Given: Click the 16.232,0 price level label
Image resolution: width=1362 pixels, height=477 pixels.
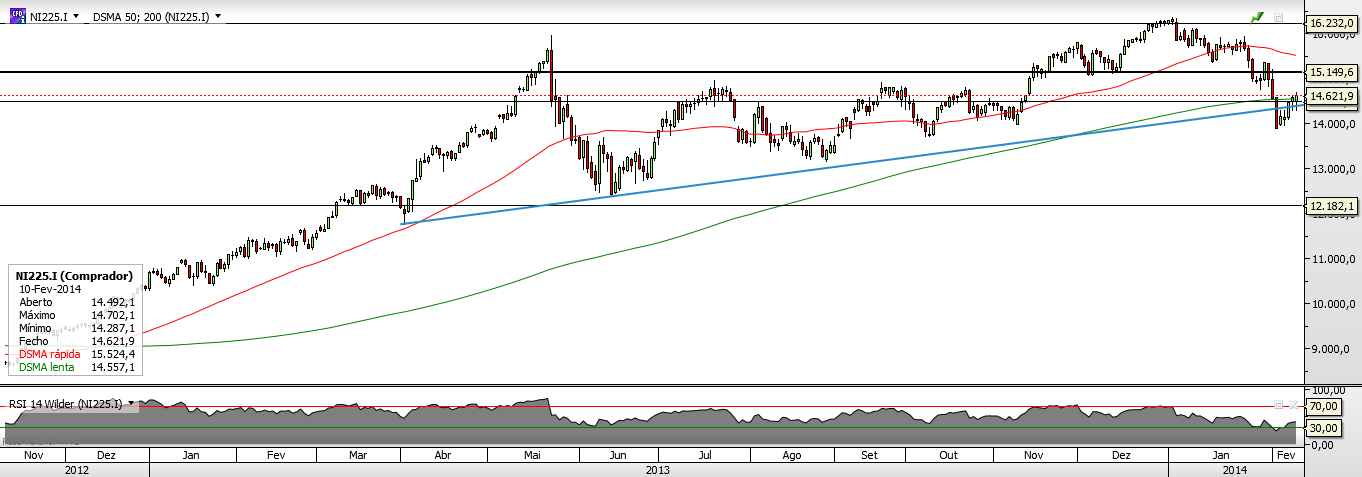Looking at the screenshot, I should point(1330,23).
